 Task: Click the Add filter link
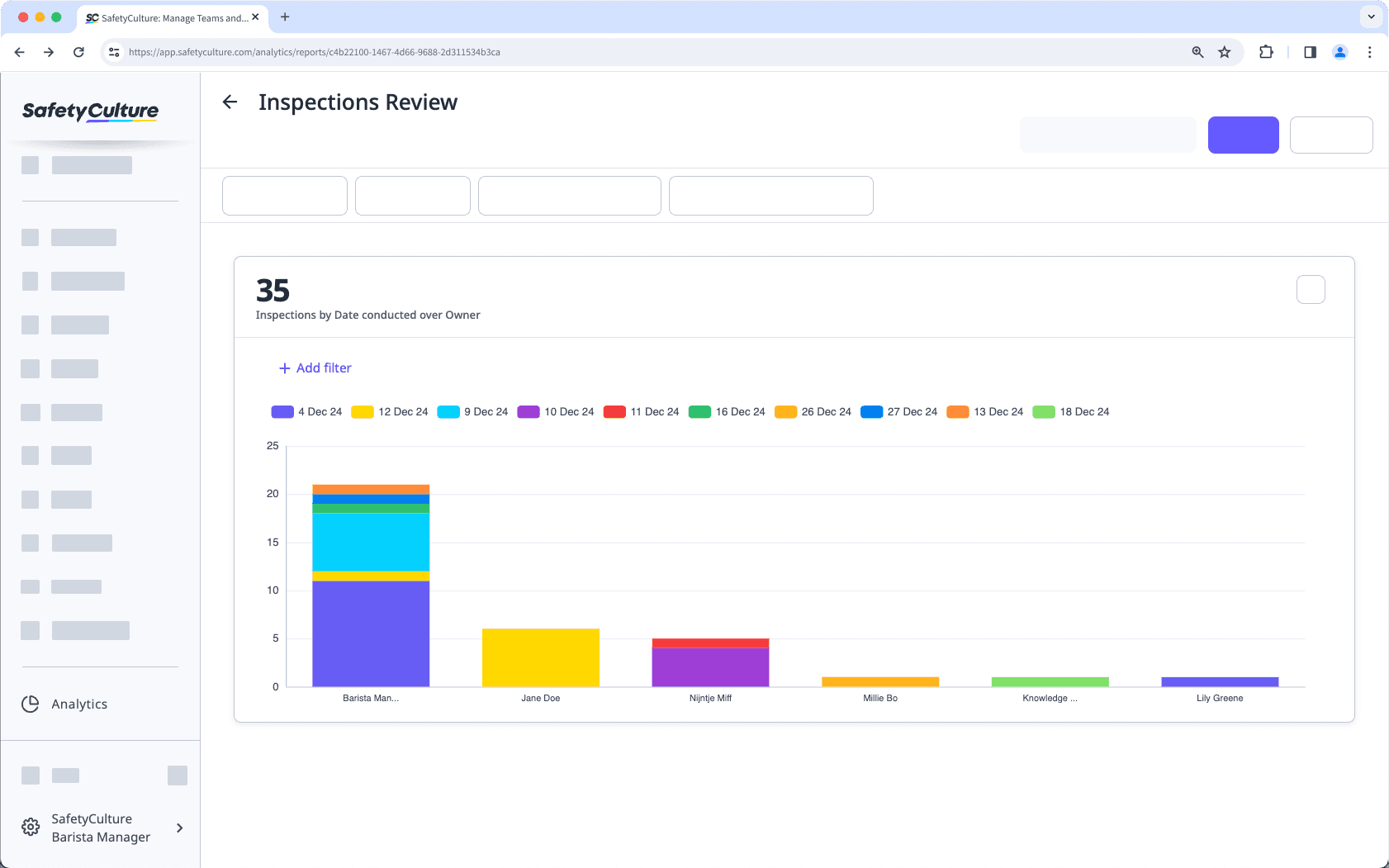click(x=315, y=368)
